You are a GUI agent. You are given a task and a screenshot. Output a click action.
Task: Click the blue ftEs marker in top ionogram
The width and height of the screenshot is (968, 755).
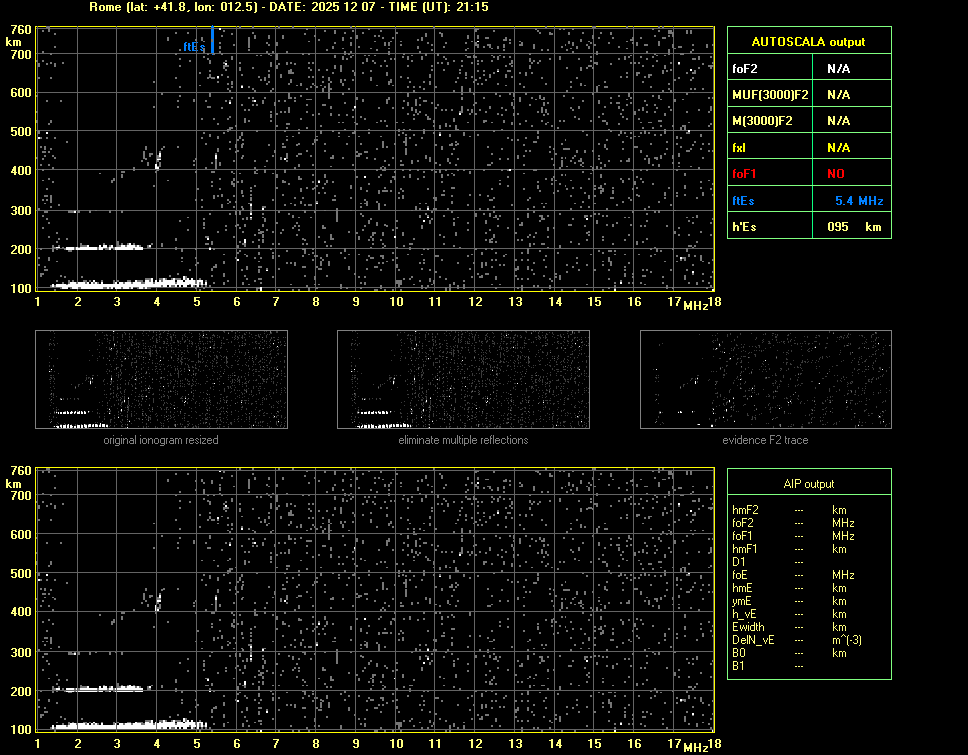212,42
